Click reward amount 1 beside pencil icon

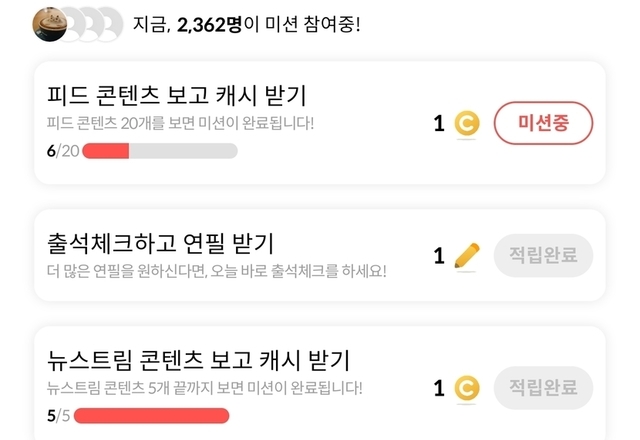pos(439,256)
